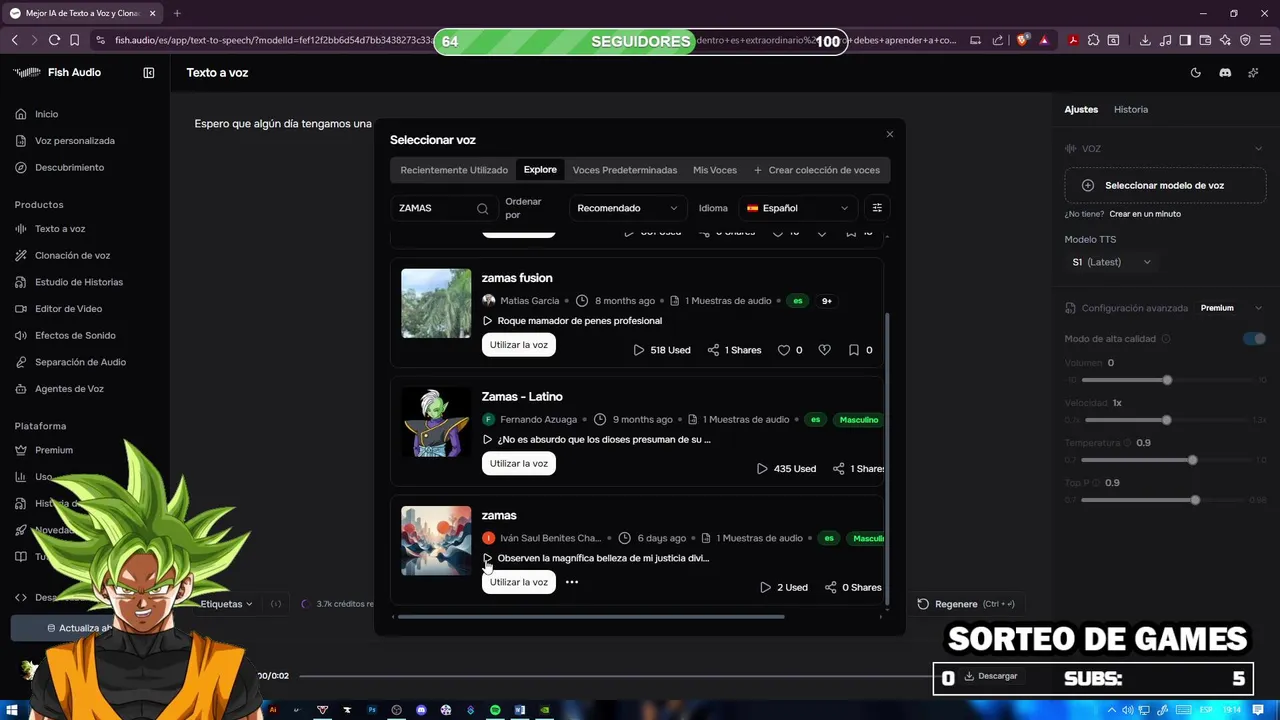The height and width of the screenshot is (720, 1280).
Task: Toggle dark mode with the moon icon
Action: click(x=1196, y=73)
